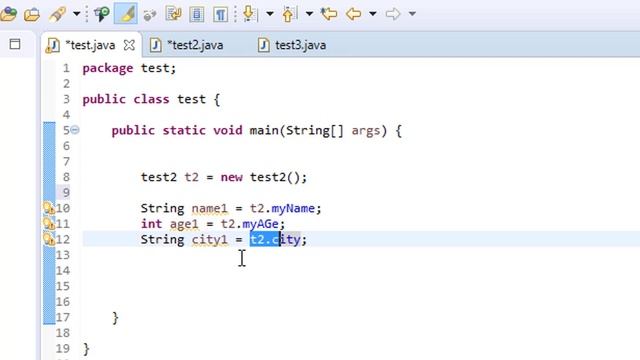Click the closing brace on line 17
Viewport: 640px width, 360px height.
115,318
